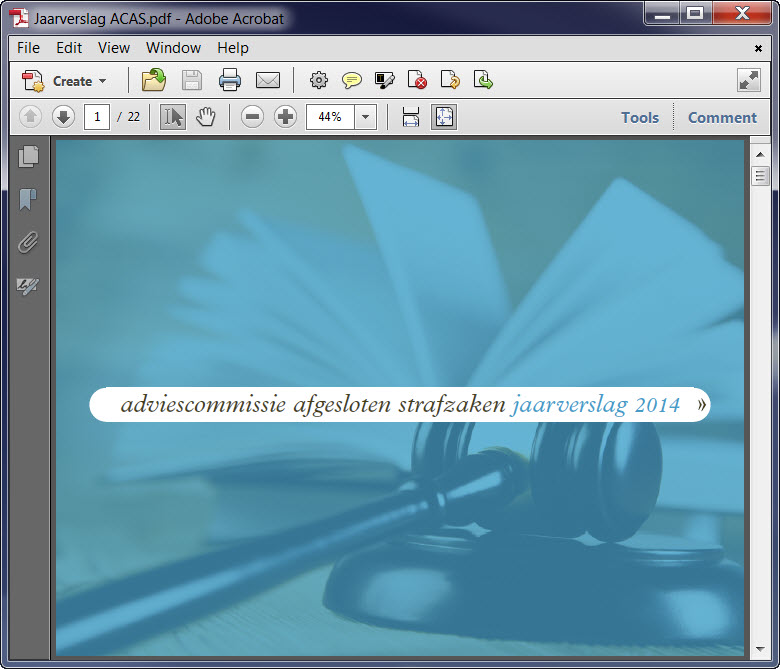Viewport: 780px width, 669px height.
Task: Send file via the email envelope icon
Action: pyautogui.click(x=268, y=80)
